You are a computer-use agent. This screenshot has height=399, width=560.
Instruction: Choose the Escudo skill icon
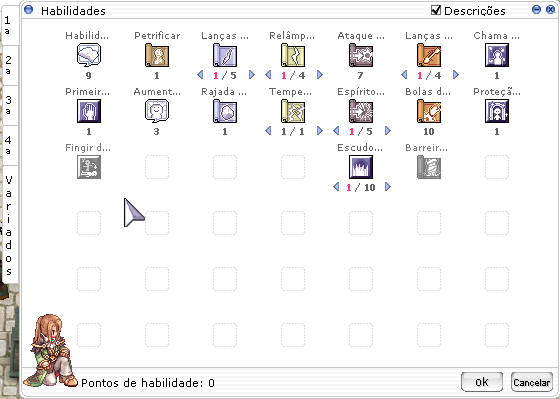361,167
